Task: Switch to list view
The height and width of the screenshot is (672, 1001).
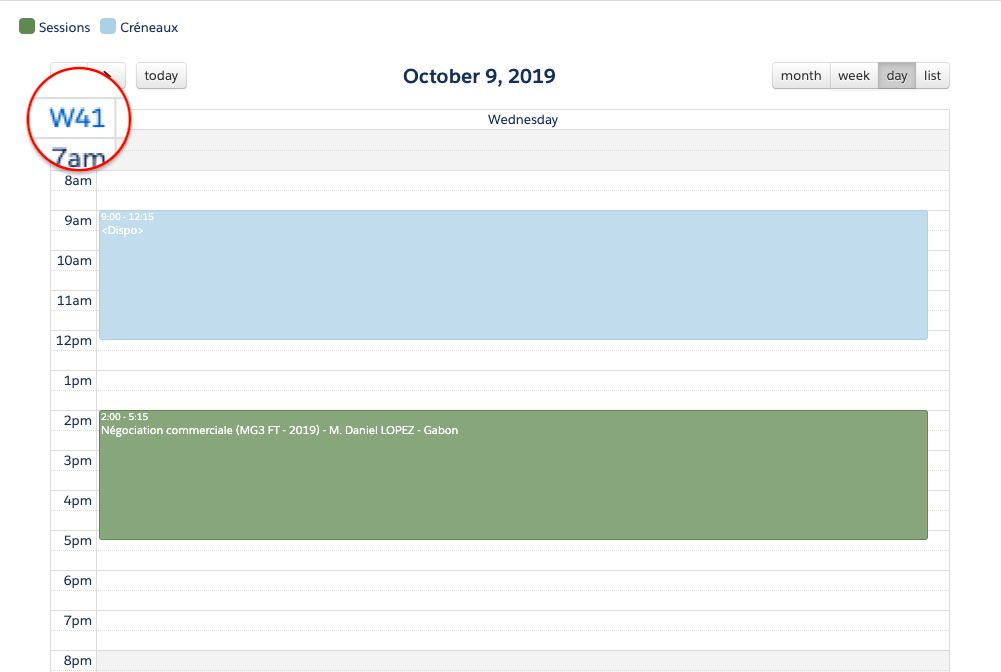Action: point(932,76)
